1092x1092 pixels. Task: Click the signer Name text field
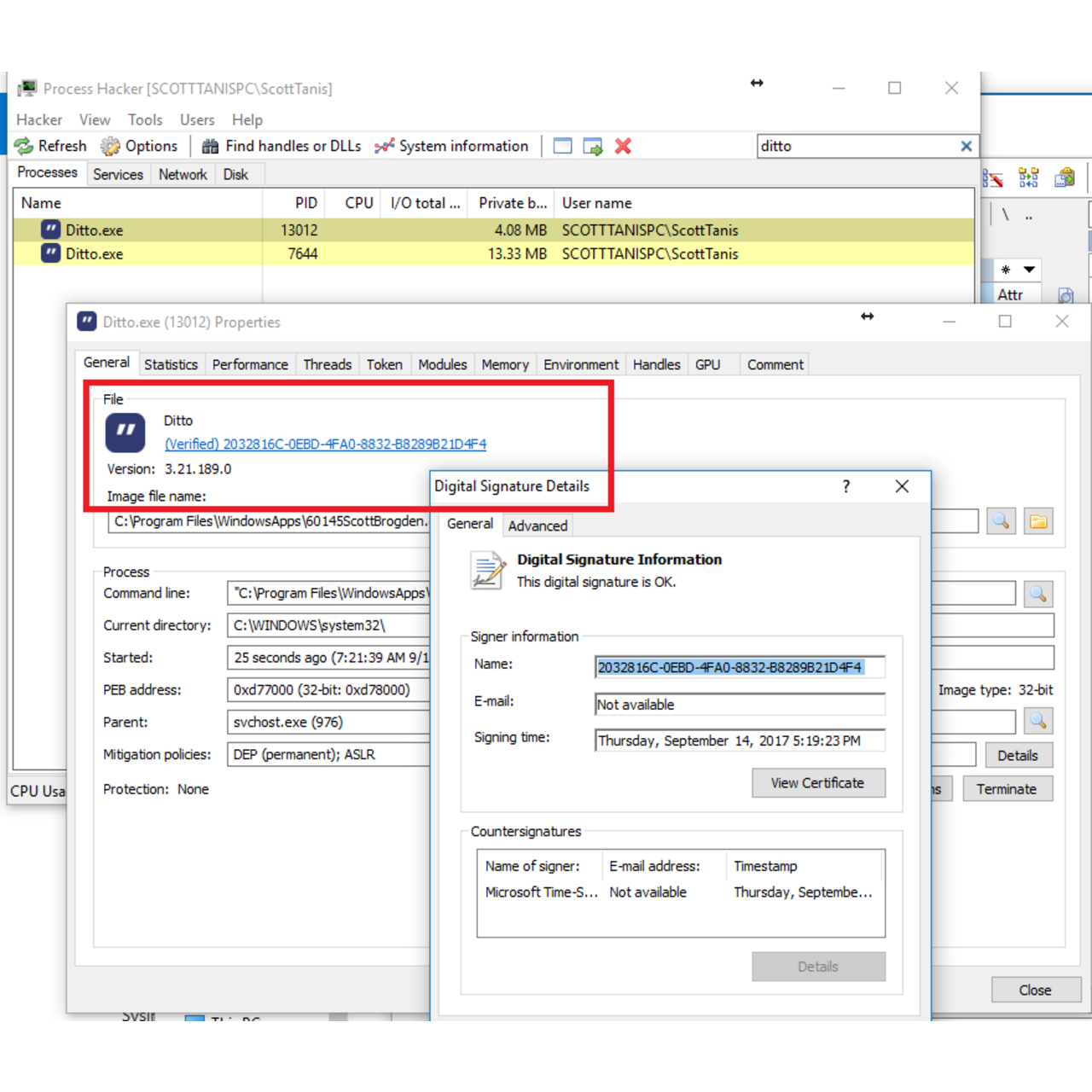coord(739,668)
